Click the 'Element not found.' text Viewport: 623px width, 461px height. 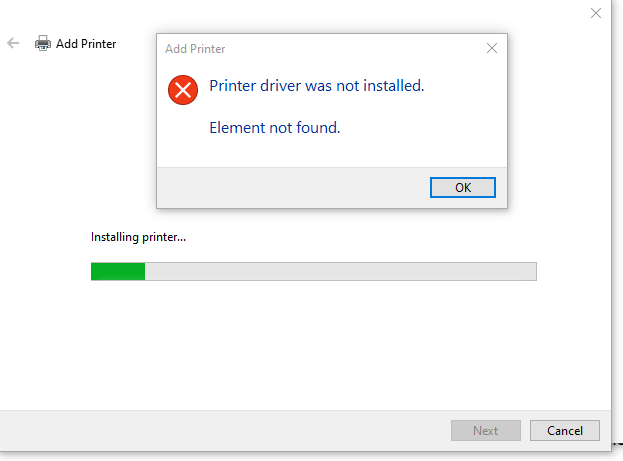click(275, 127)
